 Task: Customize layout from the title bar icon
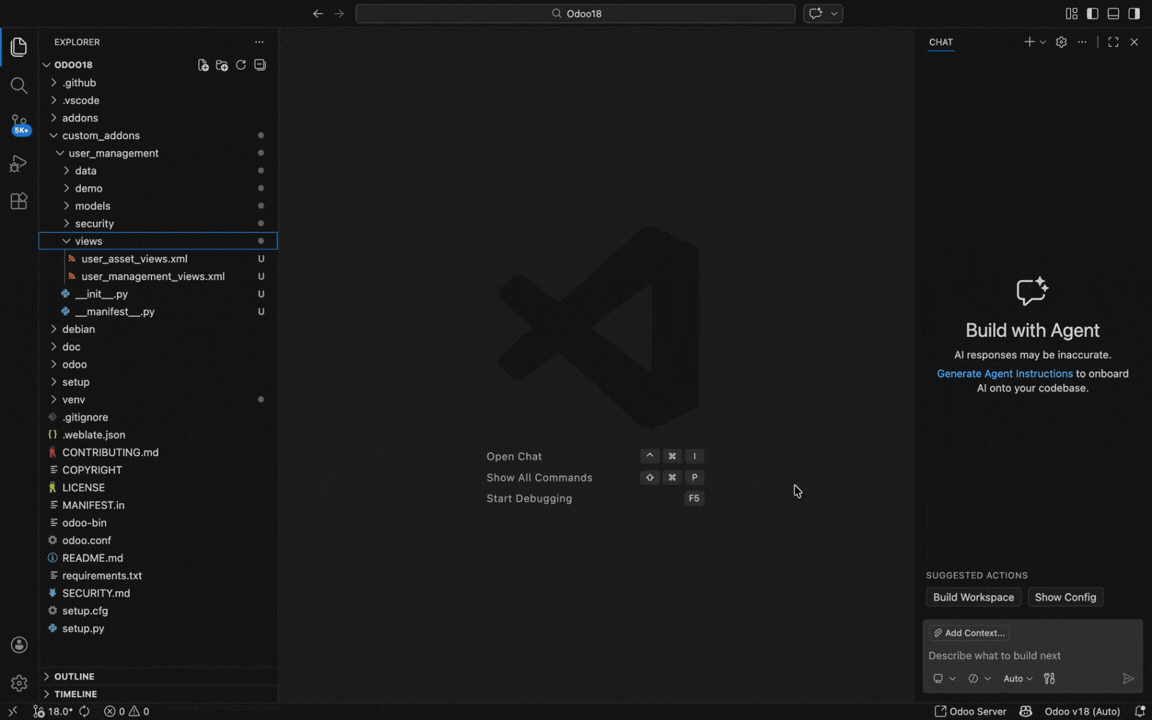coord(1072,13)
